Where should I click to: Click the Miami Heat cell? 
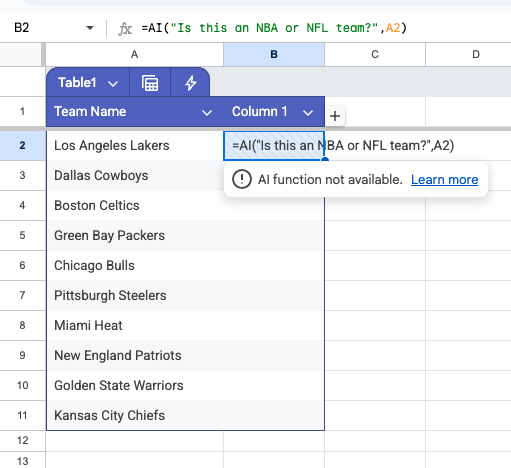coord(135,325)
